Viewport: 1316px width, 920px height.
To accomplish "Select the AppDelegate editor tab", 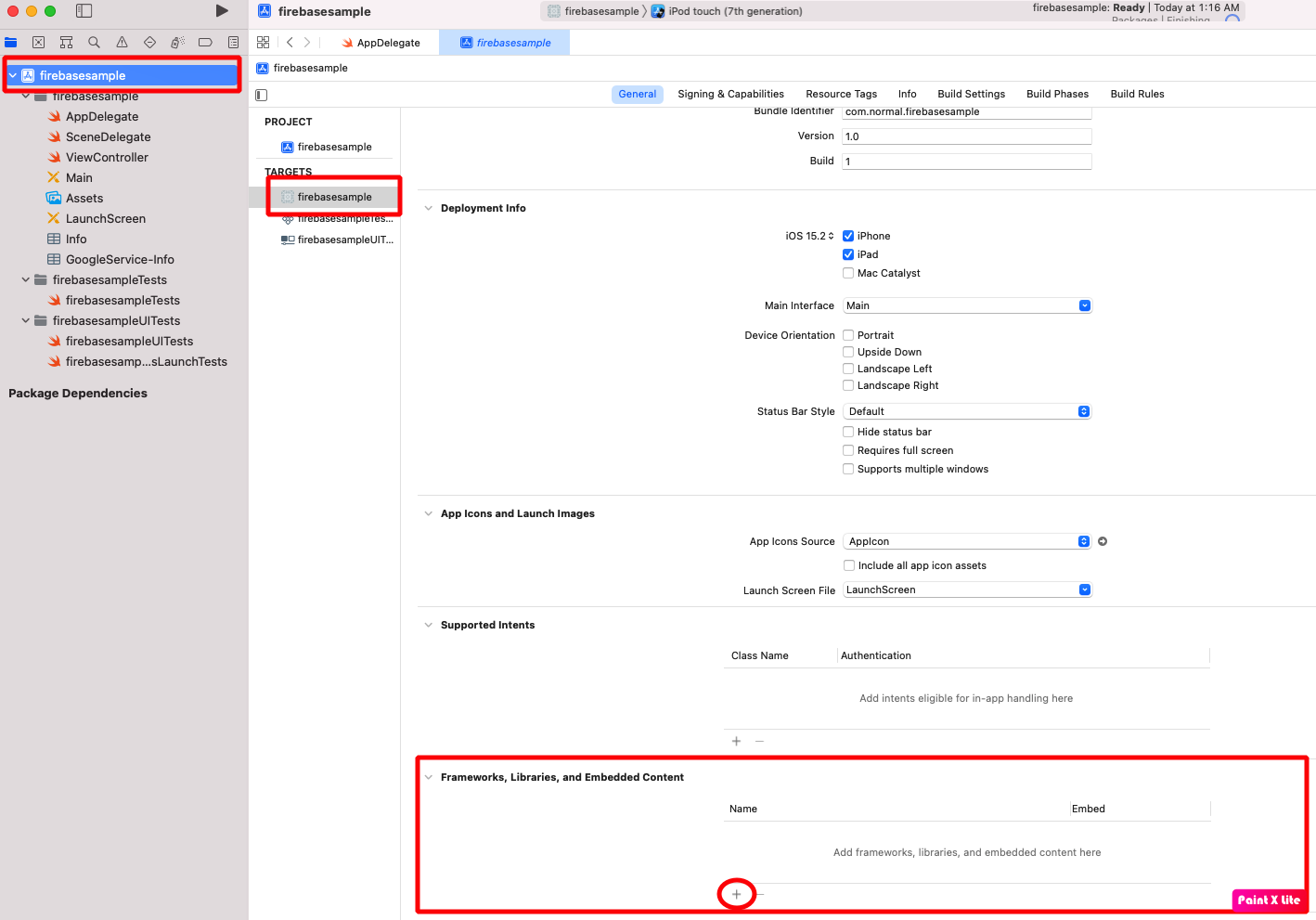I will click(381, 43).
